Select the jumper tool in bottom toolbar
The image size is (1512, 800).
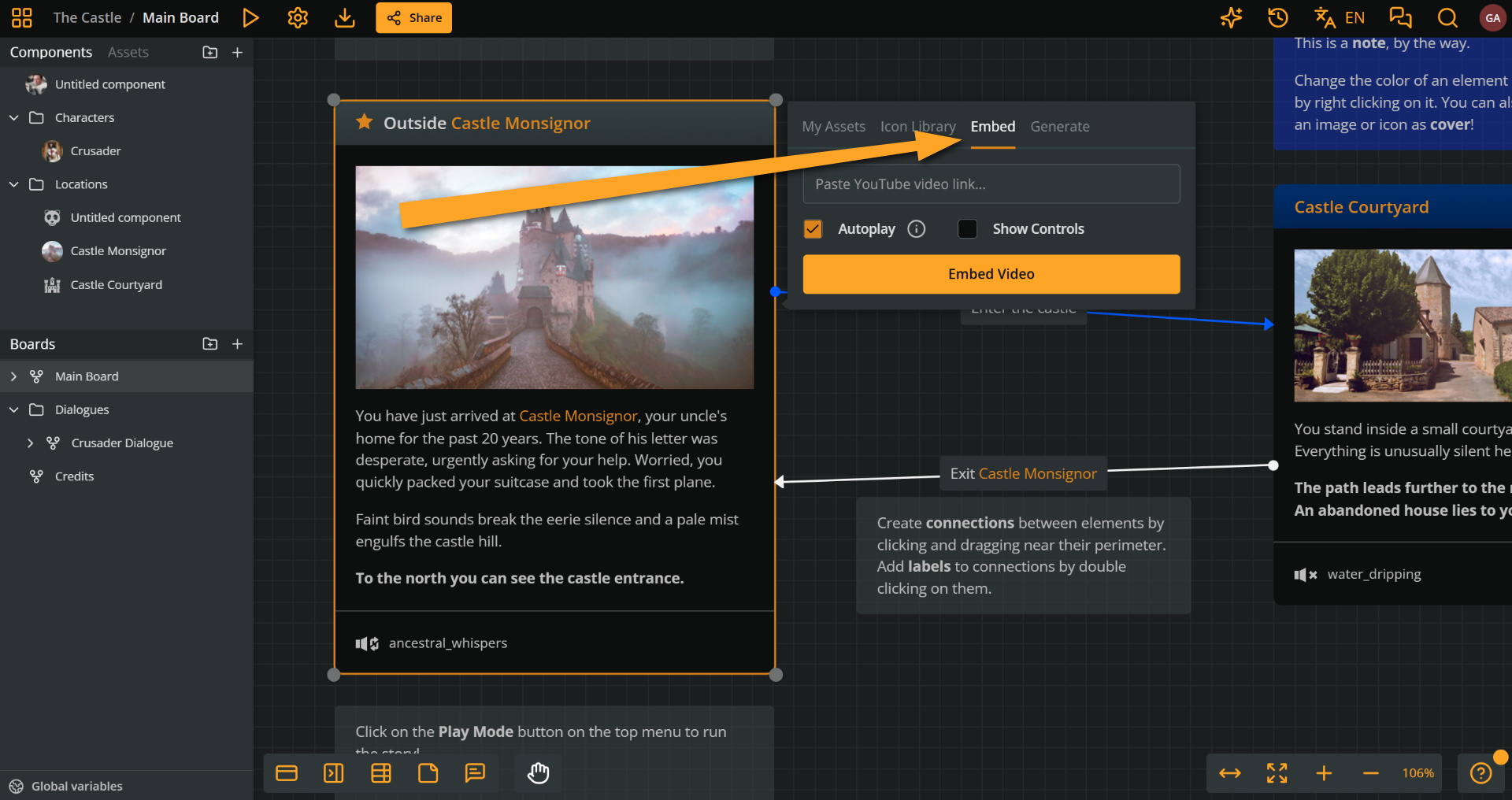click(x=334, y=773)
